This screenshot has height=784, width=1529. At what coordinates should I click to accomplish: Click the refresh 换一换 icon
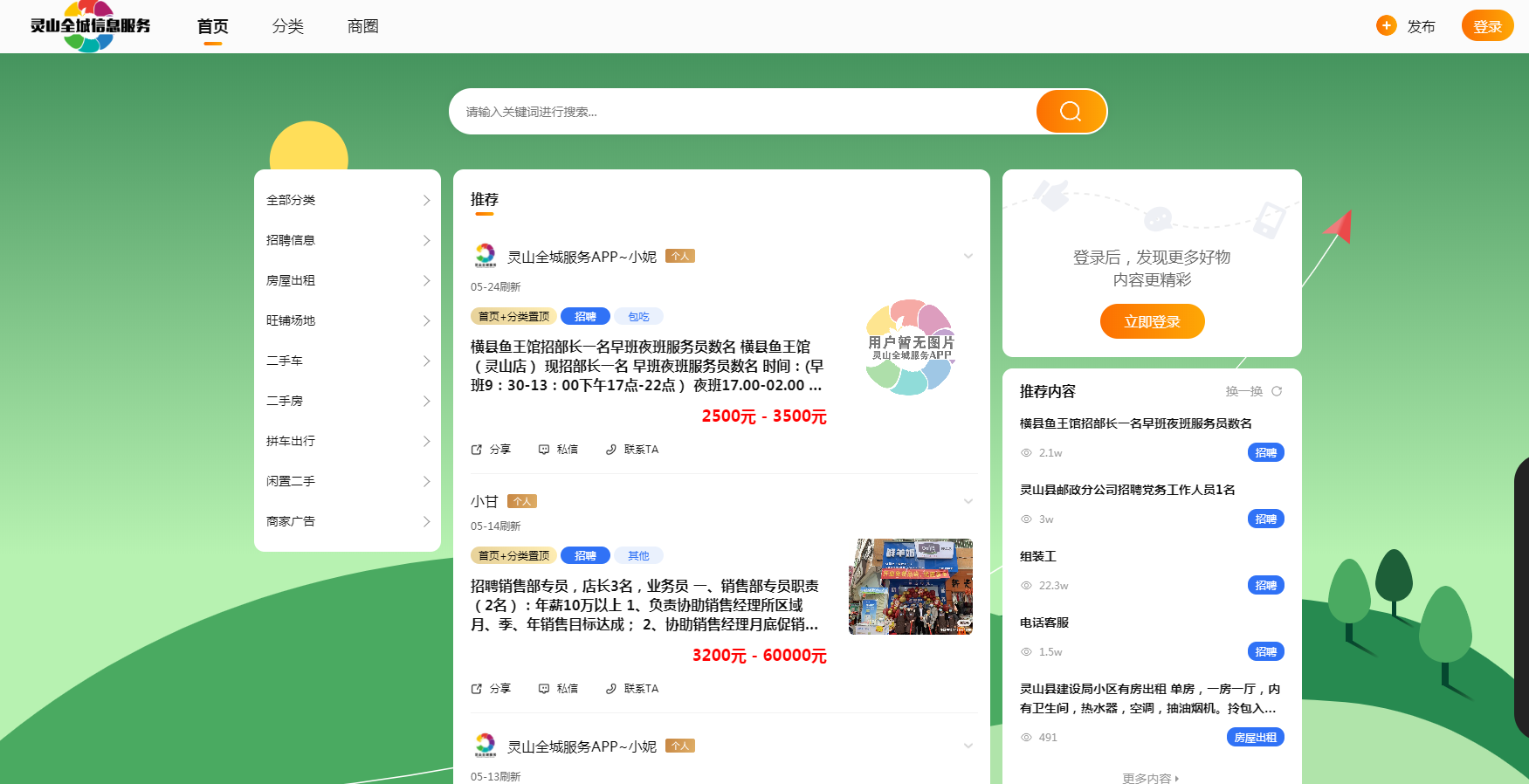[1277, 391]
